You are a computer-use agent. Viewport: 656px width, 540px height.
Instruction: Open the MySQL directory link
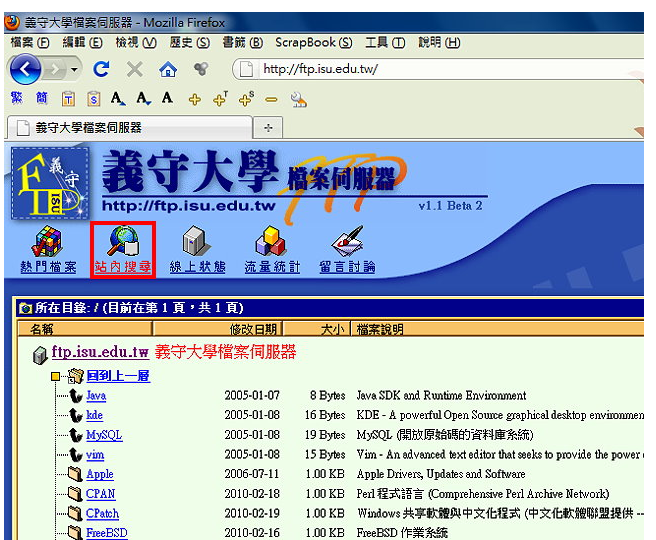pos(104,435)
